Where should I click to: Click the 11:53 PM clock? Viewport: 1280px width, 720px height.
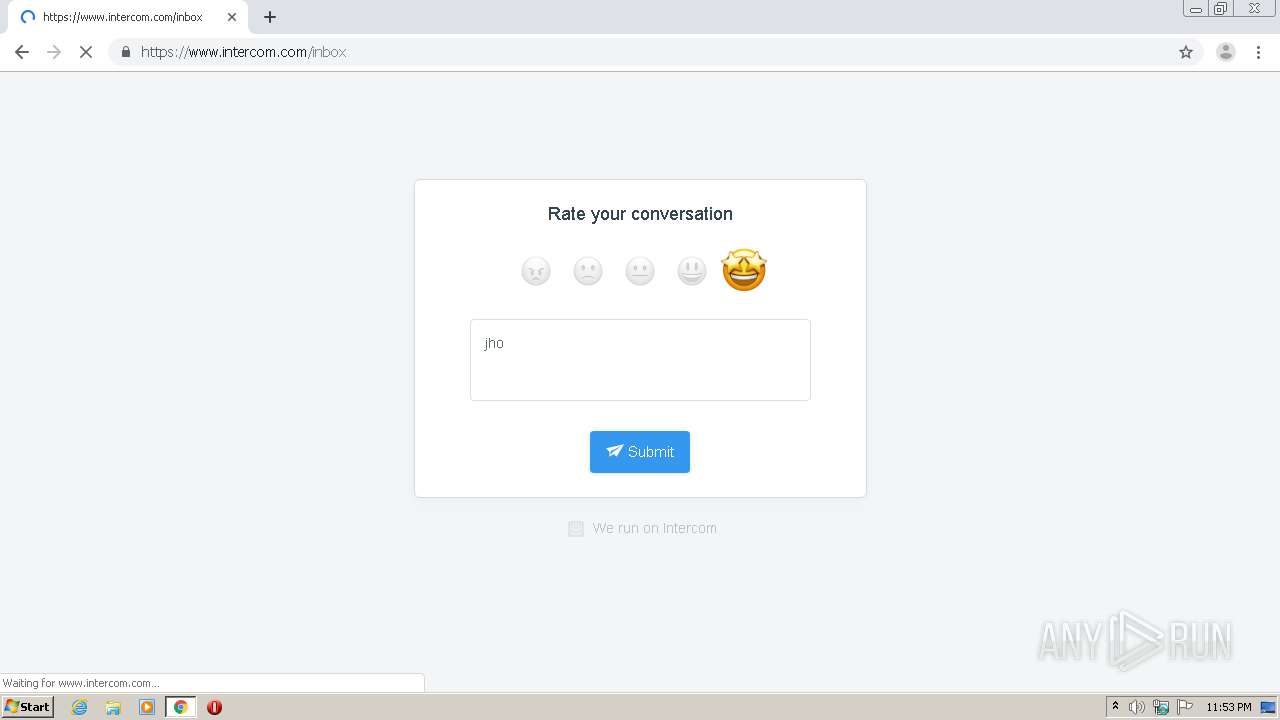1229,707
